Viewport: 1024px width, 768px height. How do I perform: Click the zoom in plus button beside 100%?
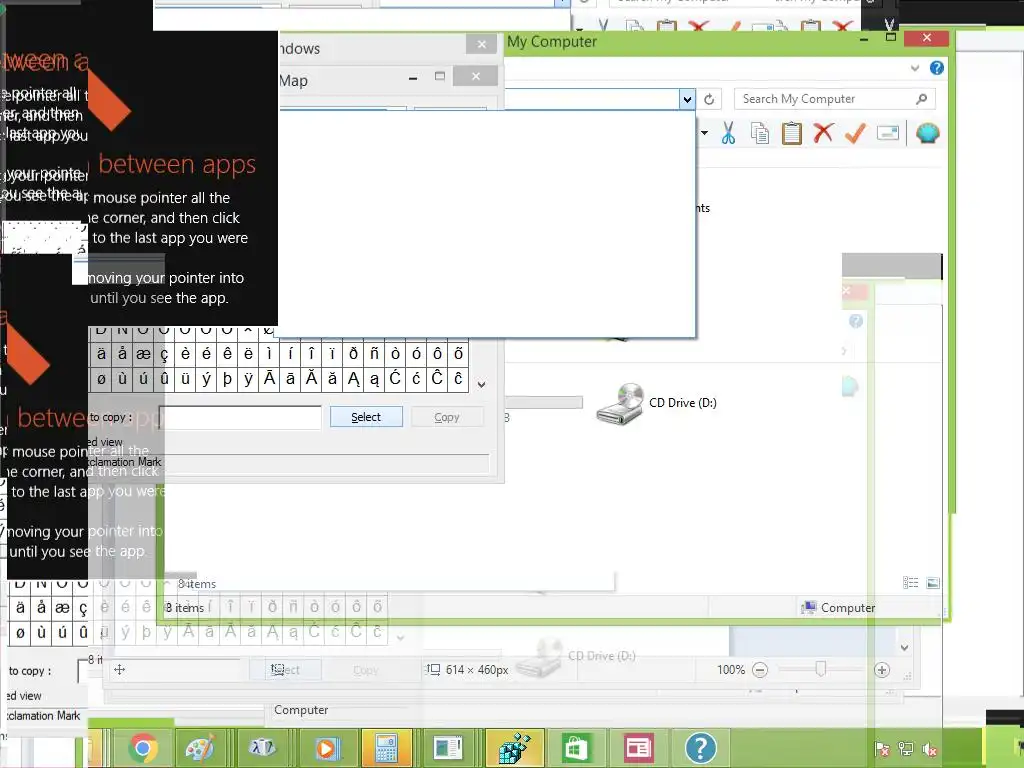coord(882,669)
